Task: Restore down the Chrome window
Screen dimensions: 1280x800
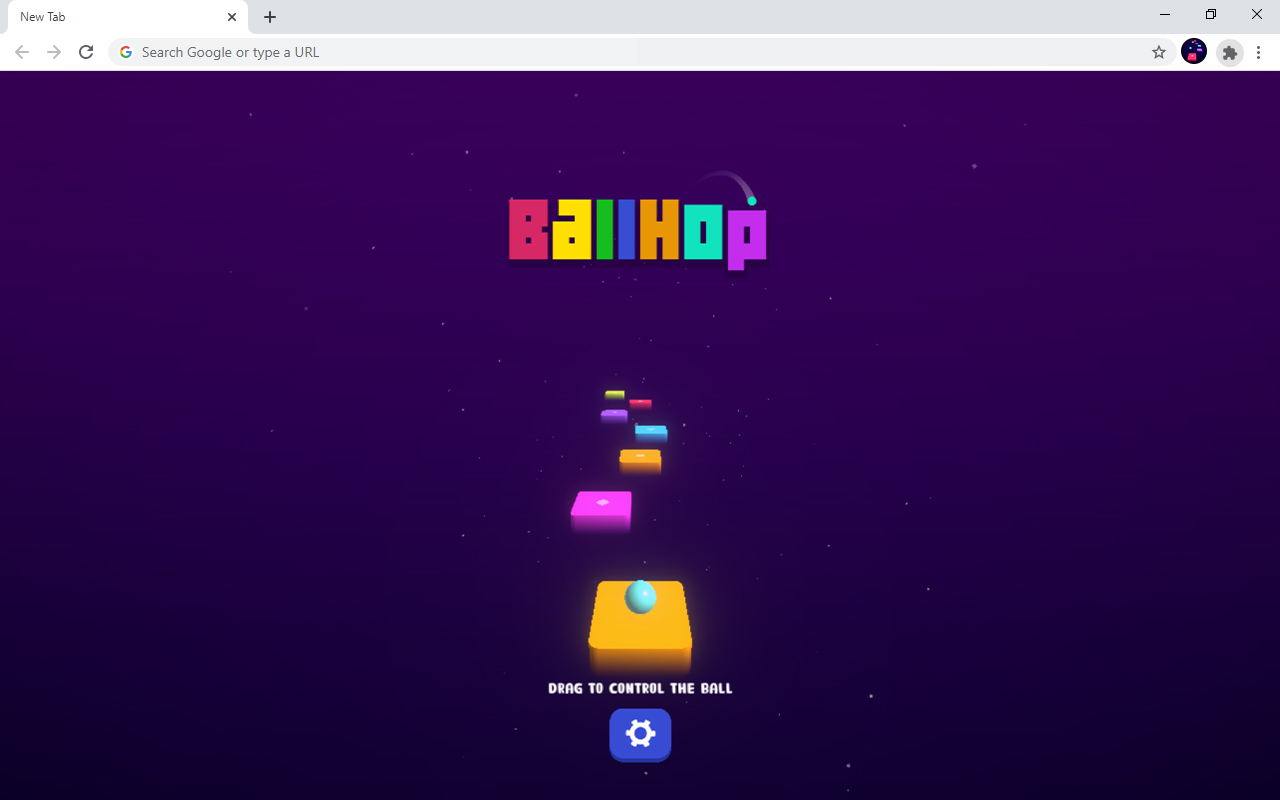Action: [x=1211, y=15]
